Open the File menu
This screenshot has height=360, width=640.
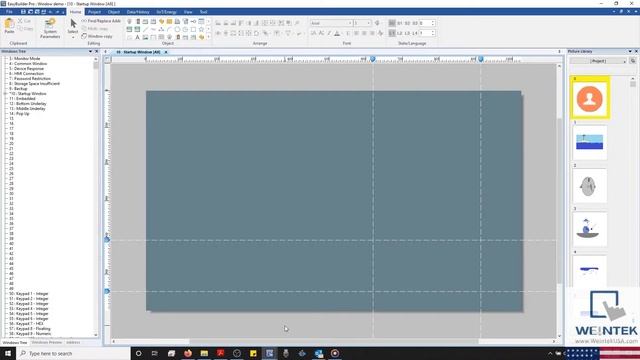(x=9, y=12)
